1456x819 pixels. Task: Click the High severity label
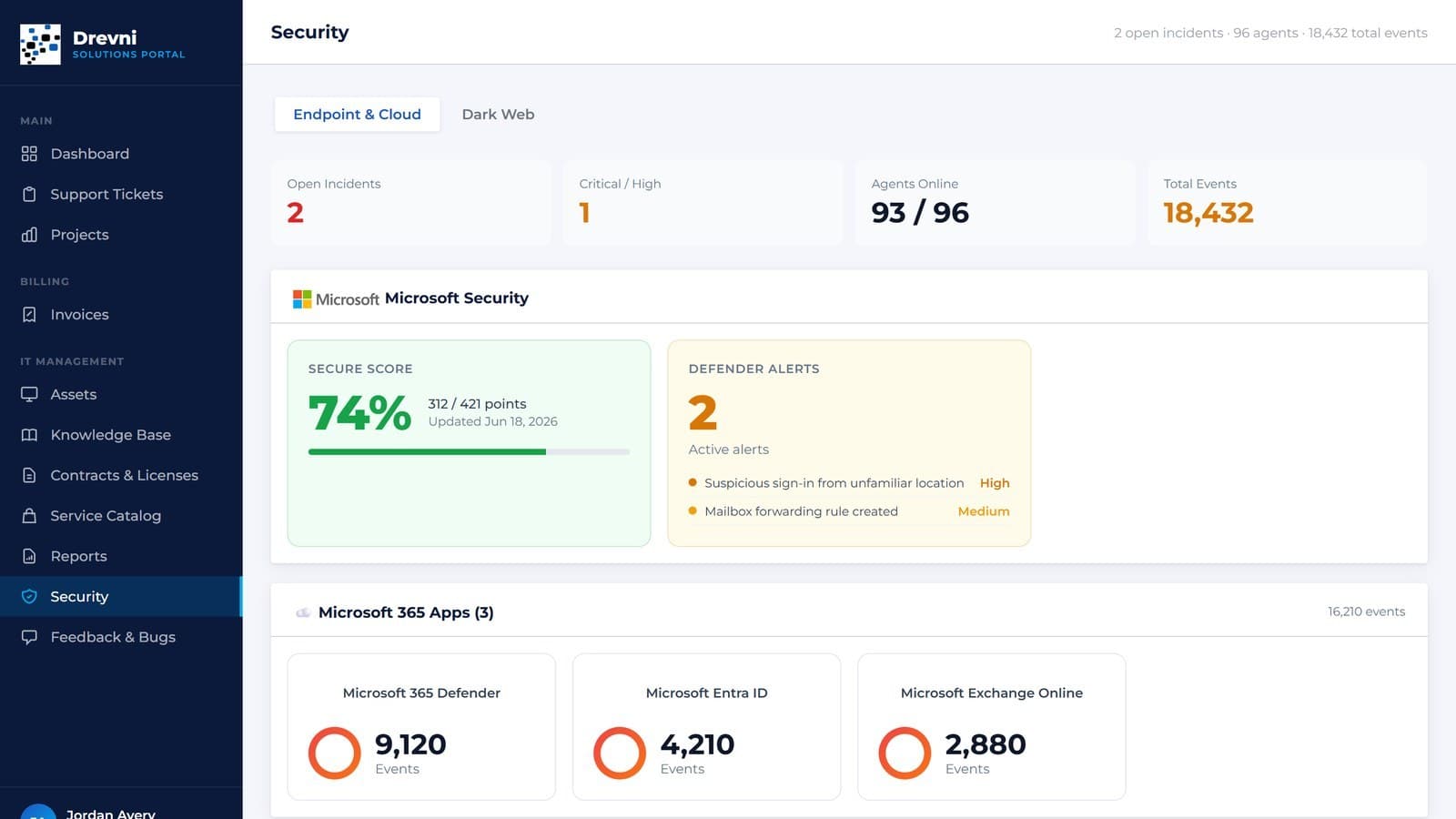tap(995, 483)
